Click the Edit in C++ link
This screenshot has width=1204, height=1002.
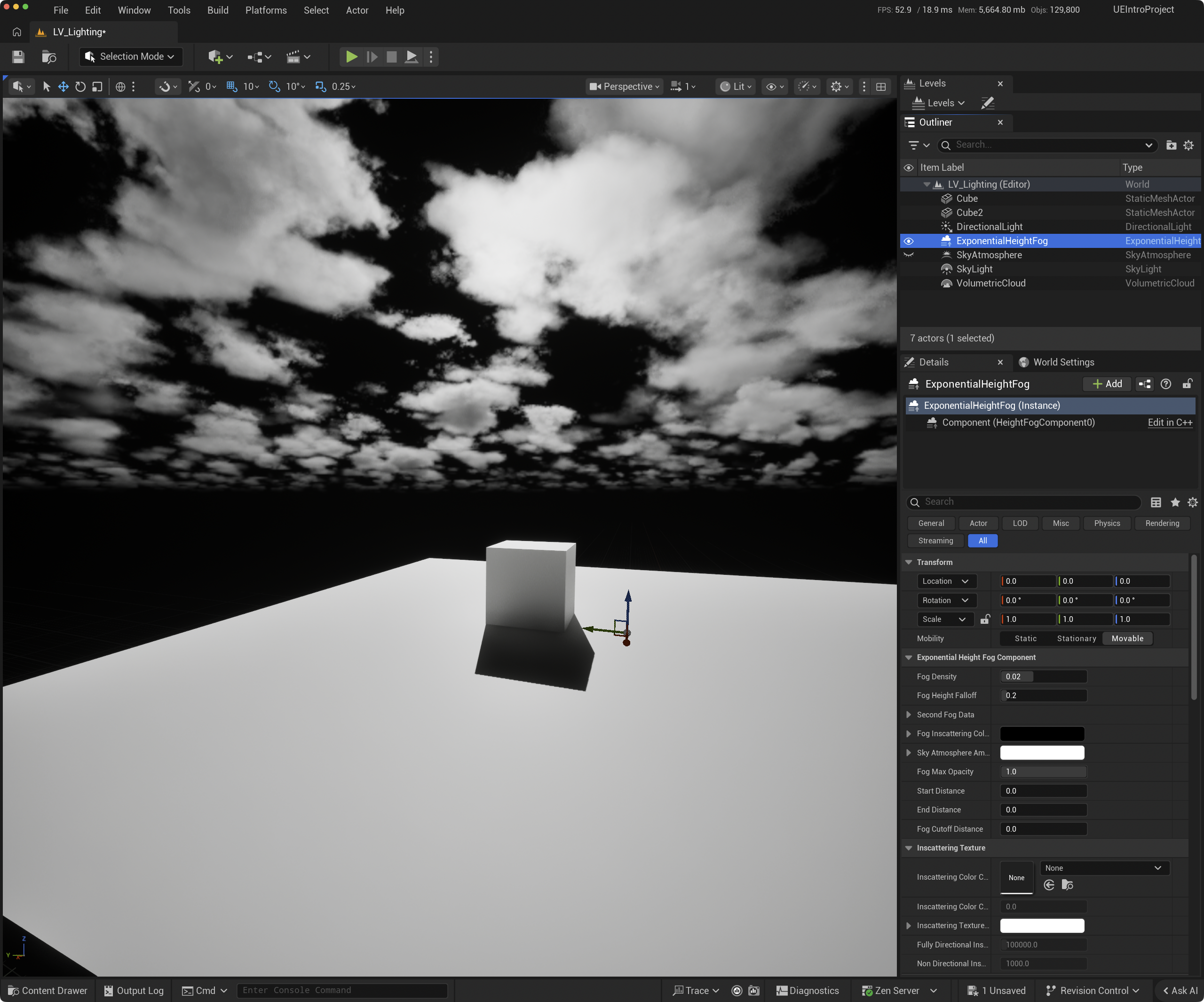pyautogui.click(x=1170, y=423)
